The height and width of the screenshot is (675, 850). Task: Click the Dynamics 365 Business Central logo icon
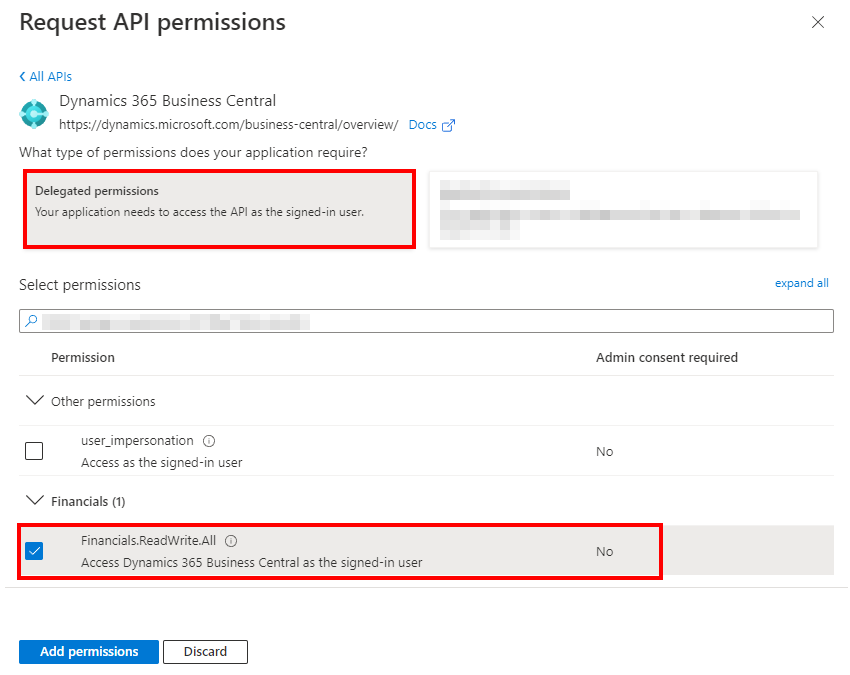coord(34,113)
